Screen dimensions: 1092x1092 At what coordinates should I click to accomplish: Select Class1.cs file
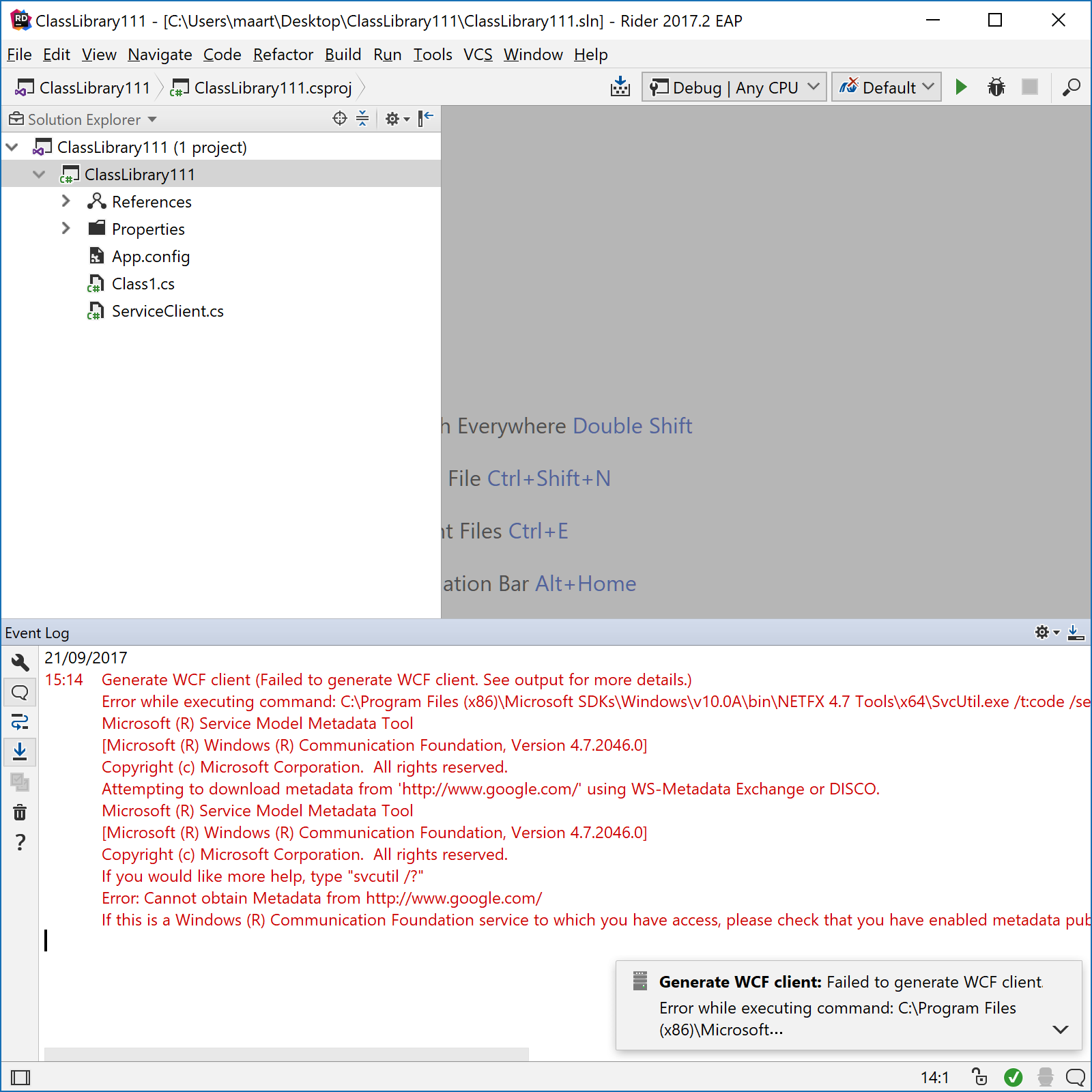(143, 284)
